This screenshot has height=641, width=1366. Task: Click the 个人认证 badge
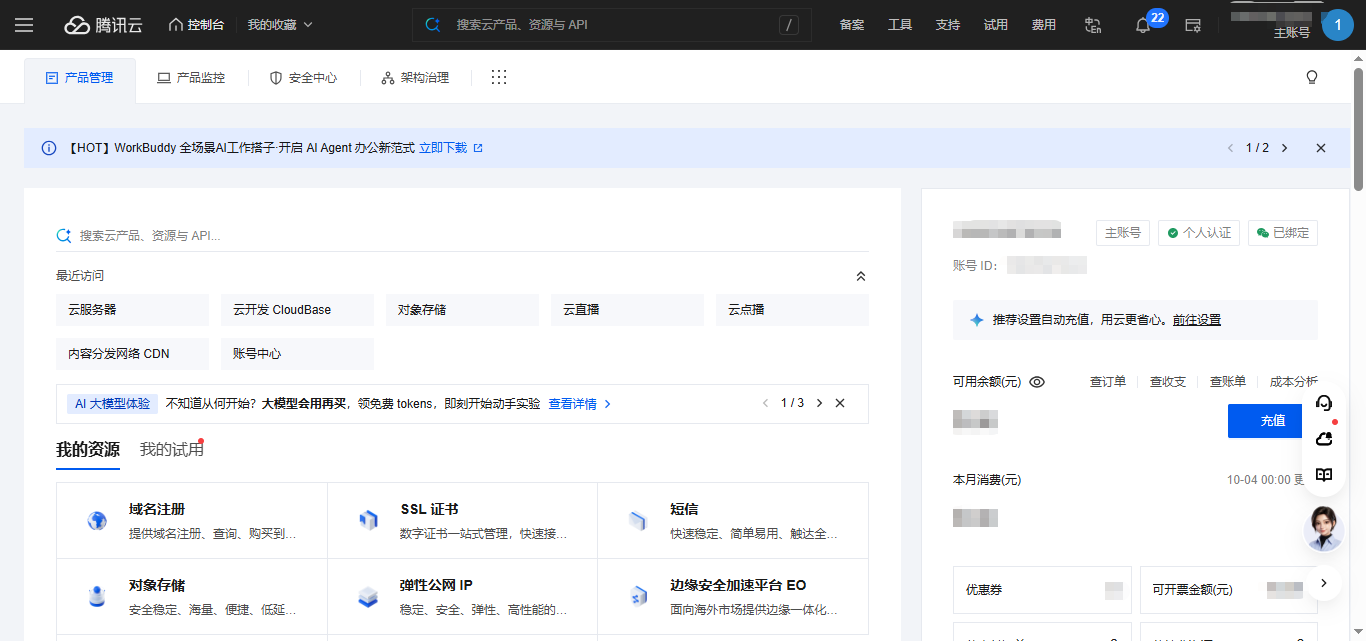tap(1199, 233)
